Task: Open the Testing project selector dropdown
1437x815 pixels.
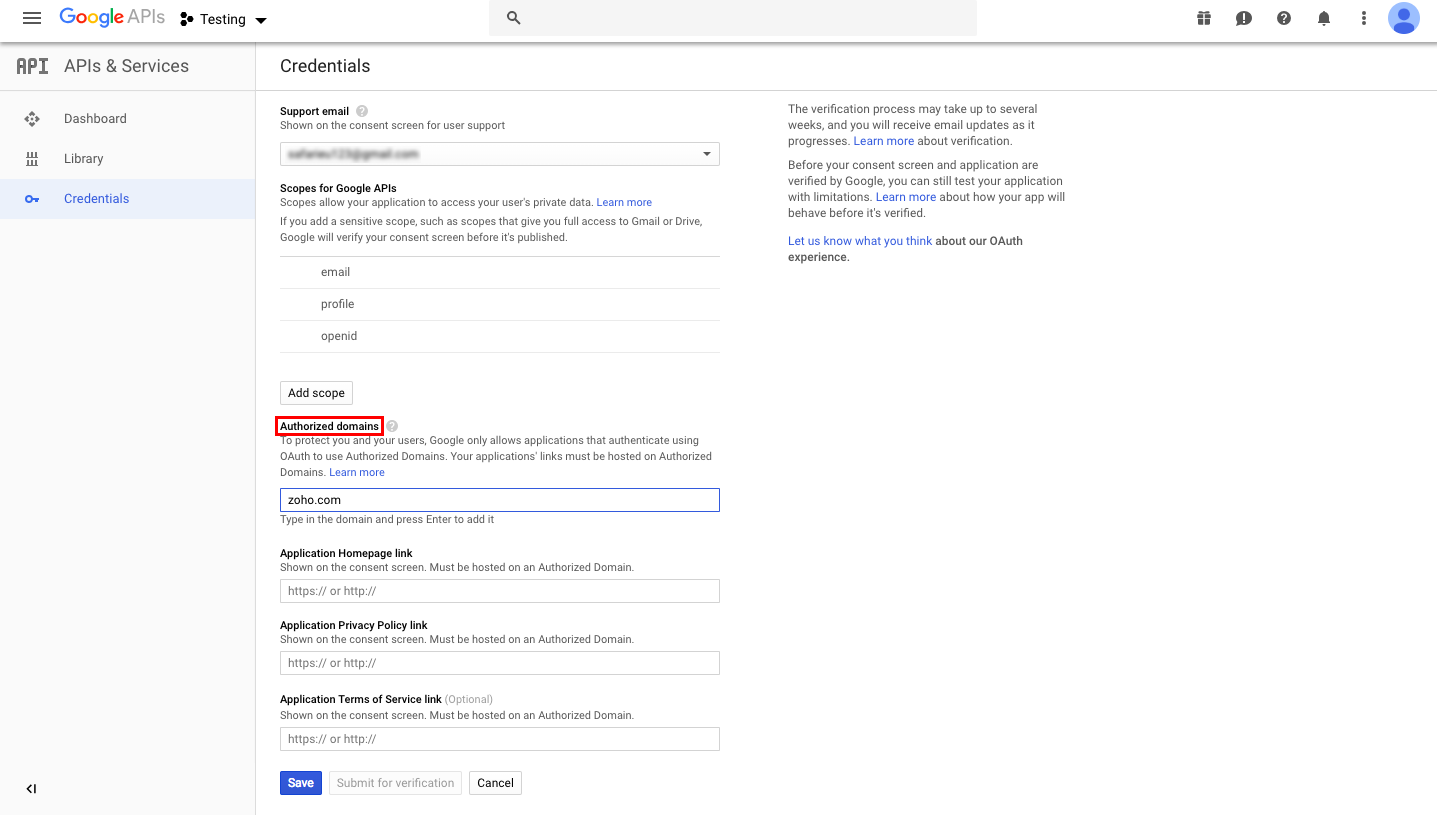Action: coord(224,19)
